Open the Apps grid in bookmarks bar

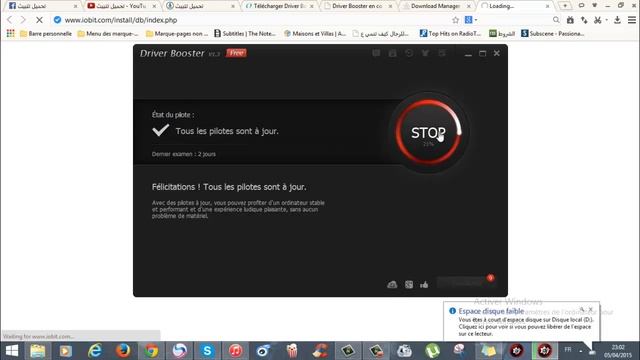pyautogui.click(x=10, y=33)
